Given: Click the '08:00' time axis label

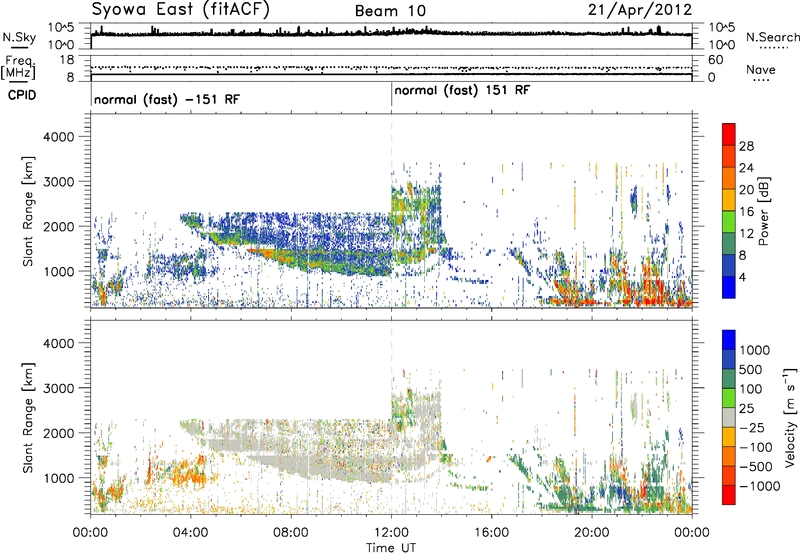Looking at the screenshot, I should point(291,533).
